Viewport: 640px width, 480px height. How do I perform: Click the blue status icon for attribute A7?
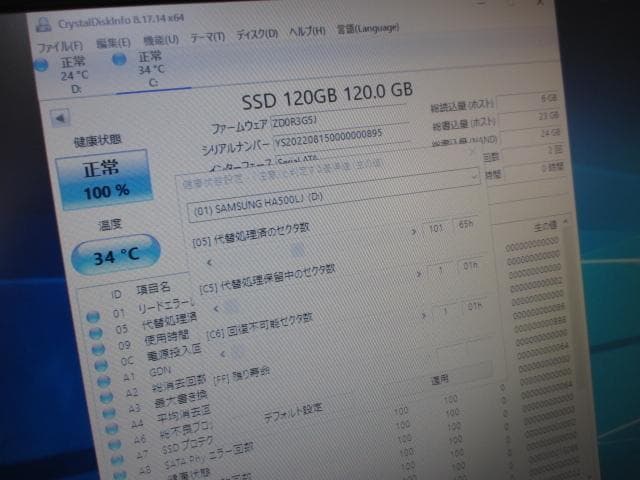pos(117,460)
